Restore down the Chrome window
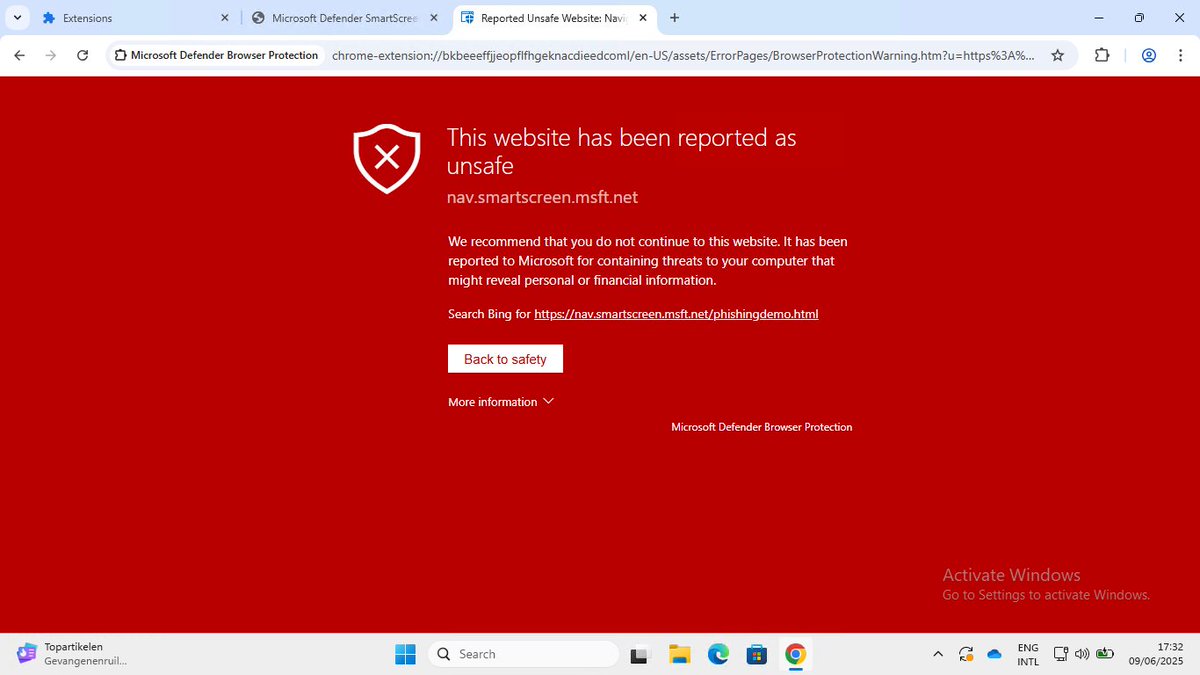The image size is (1200, 675). pyautogui.click(x=1139, y=18)
